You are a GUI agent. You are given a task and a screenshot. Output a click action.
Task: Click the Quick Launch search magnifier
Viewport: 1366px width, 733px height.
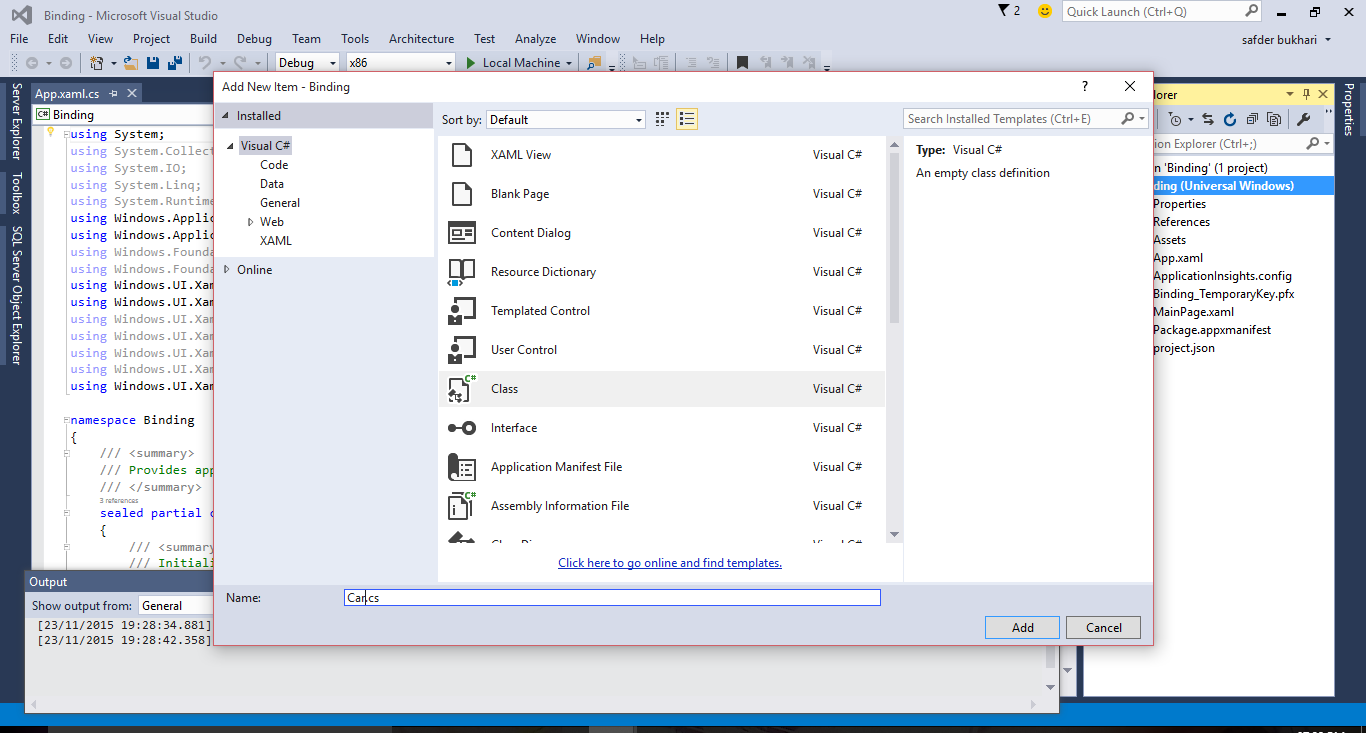[1252, 11]
